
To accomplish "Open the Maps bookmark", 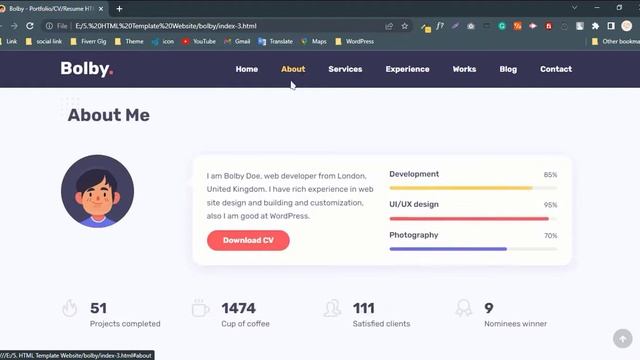I will [313, 41].
